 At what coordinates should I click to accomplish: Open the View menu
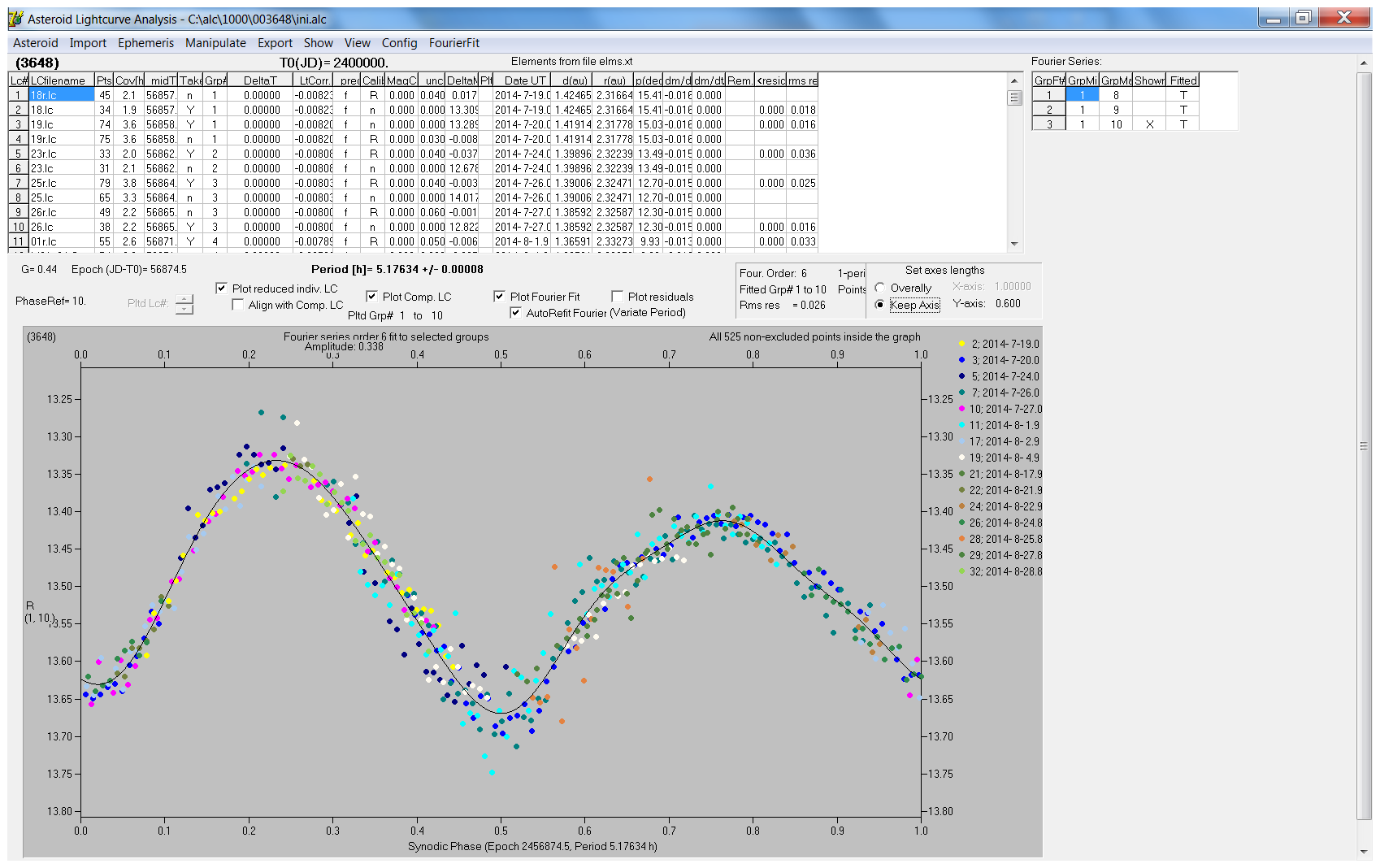(x=357, y=43)
